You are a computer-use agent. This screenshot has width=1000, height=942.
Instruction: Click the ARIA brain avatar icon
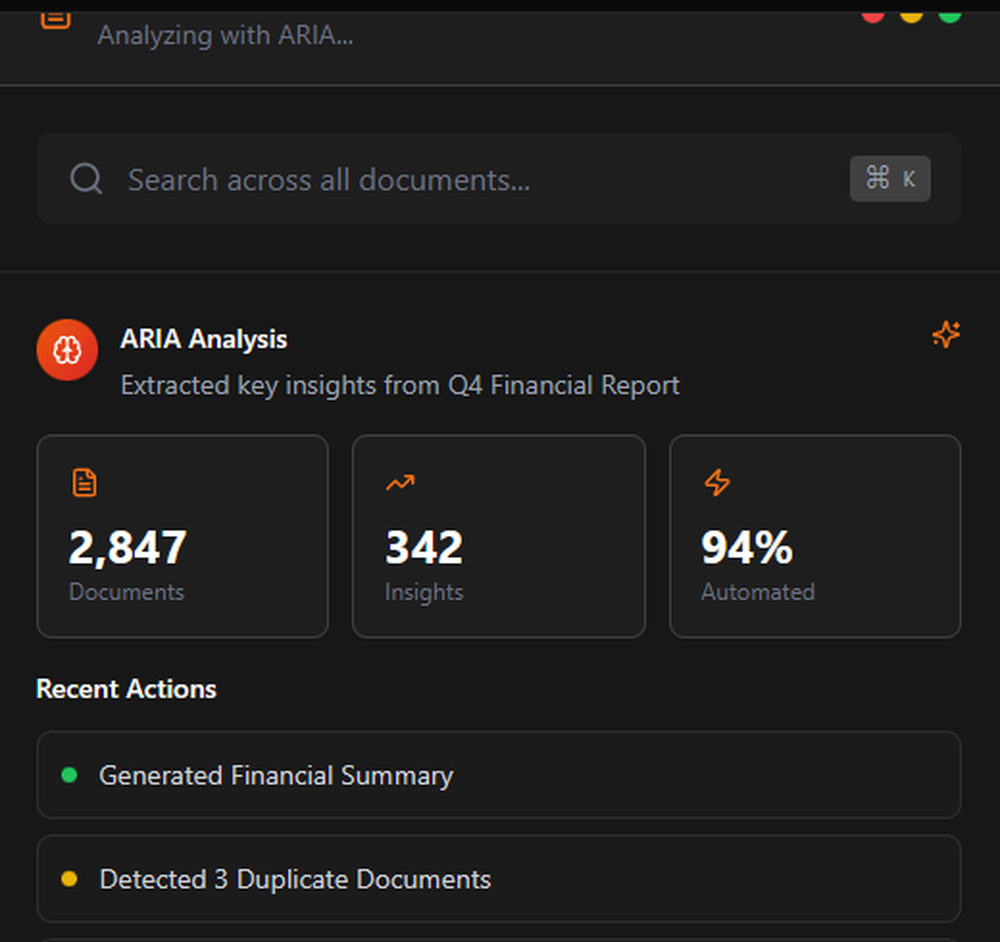pos(67,350)
